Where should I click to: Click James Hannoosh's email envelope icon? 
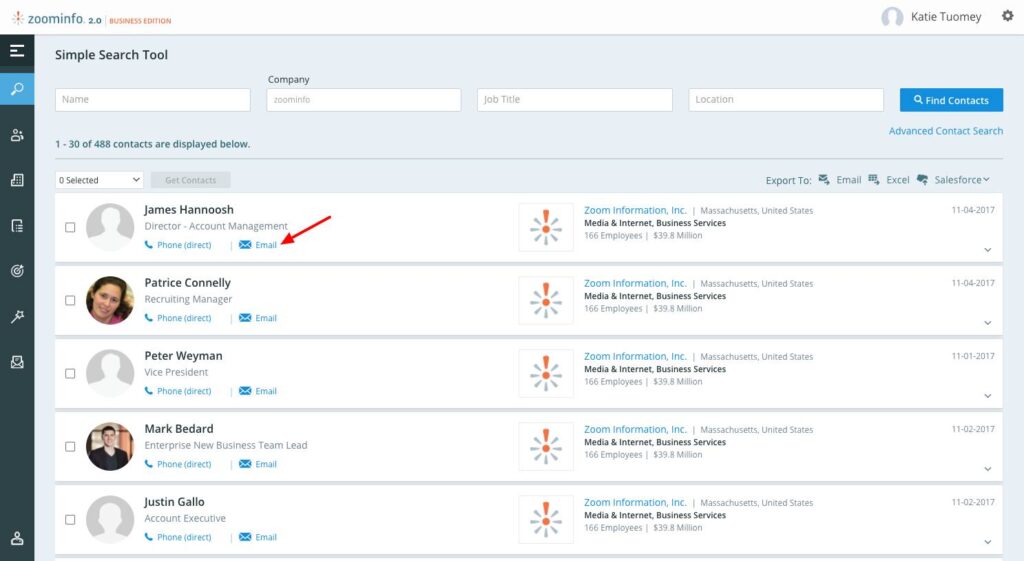[x=245, y=245]
